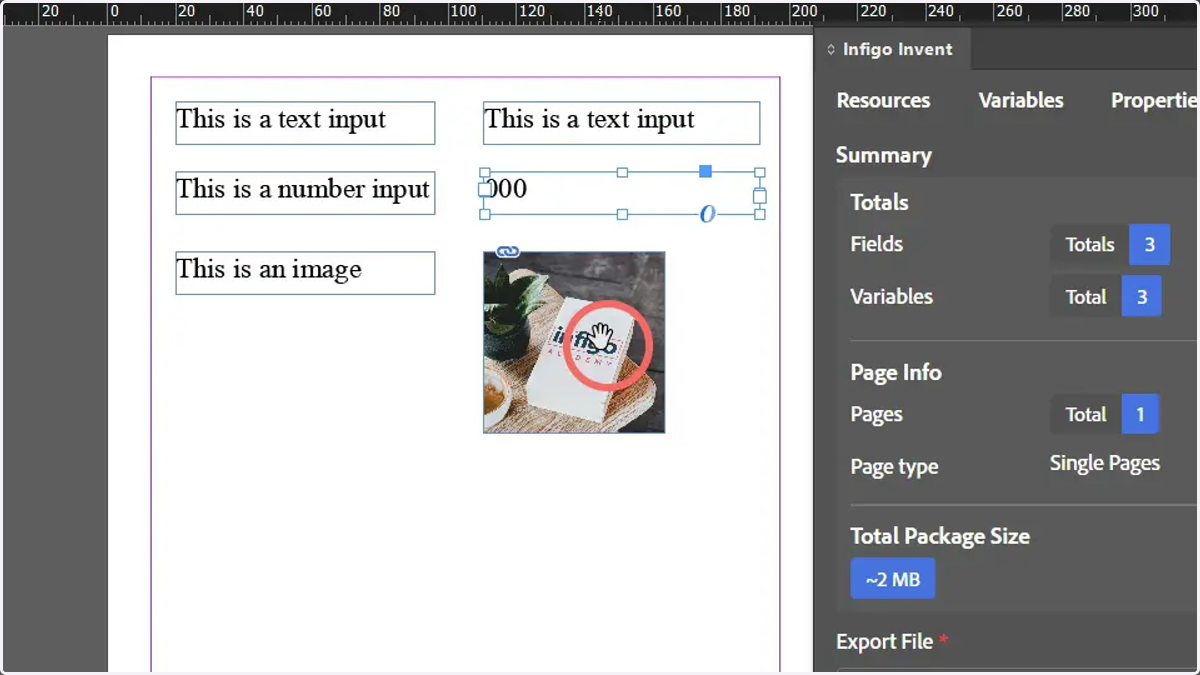Click the right 'This is a text input' frame

coord(621,123)
